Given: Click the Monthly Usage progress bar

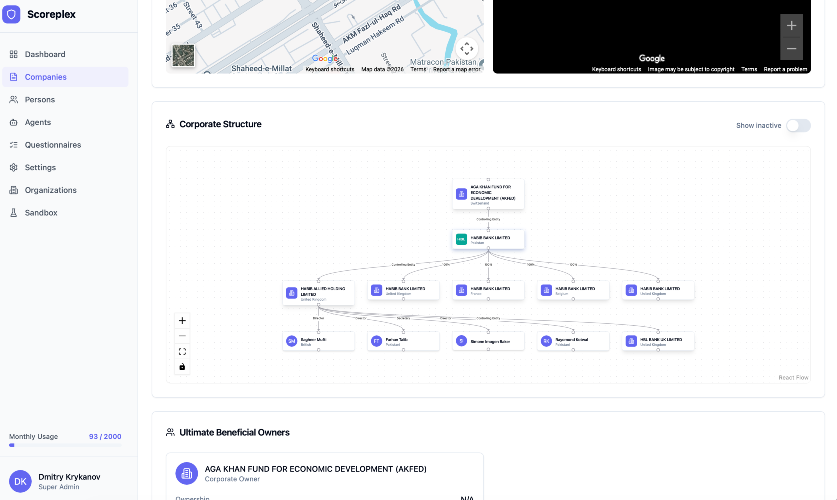Looking at the screenshot, I should 65,445.
